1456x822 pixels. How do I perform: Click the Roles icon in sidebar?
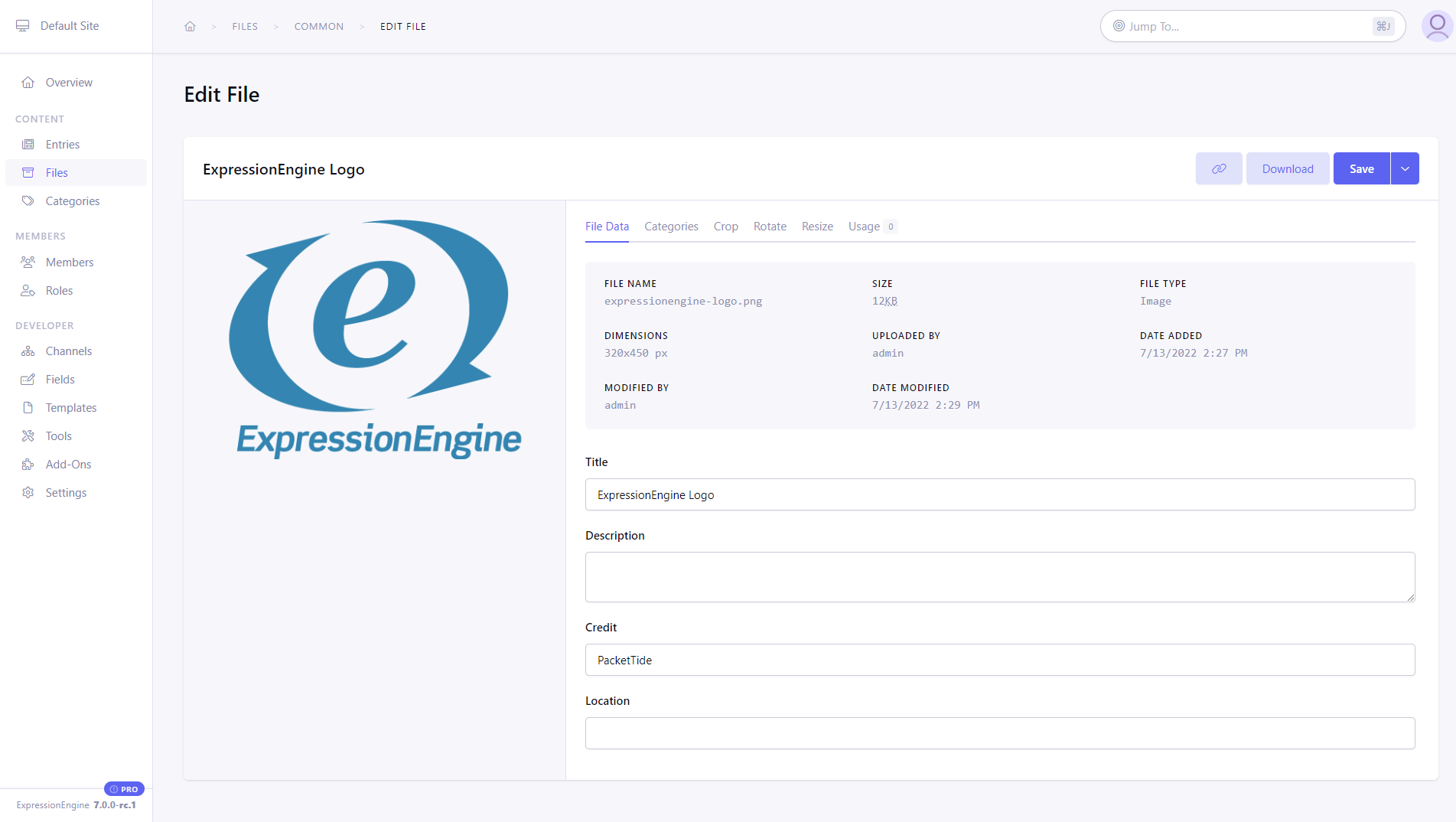28,290
